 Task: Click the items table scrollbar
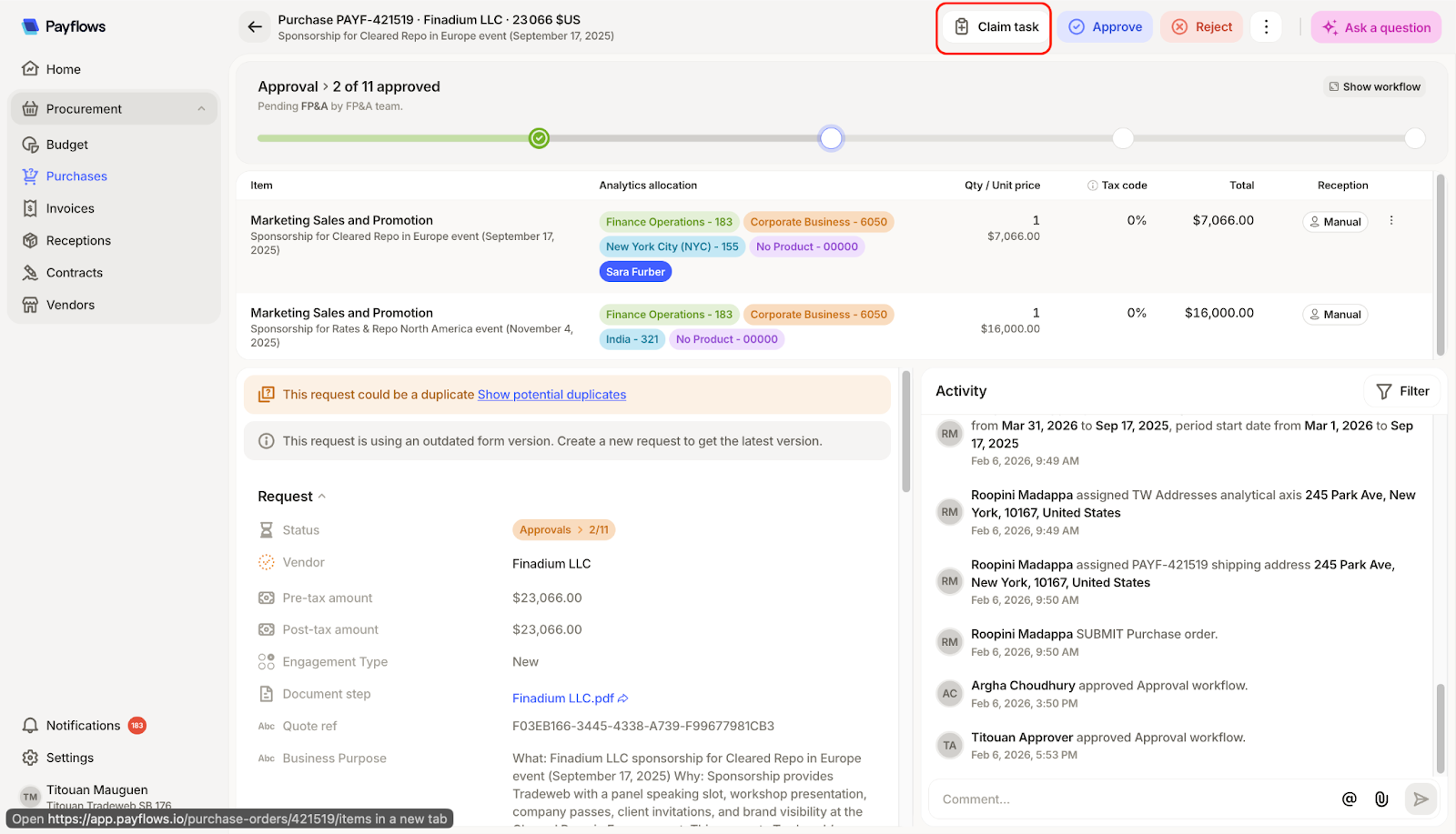(x=1441, y=264)
